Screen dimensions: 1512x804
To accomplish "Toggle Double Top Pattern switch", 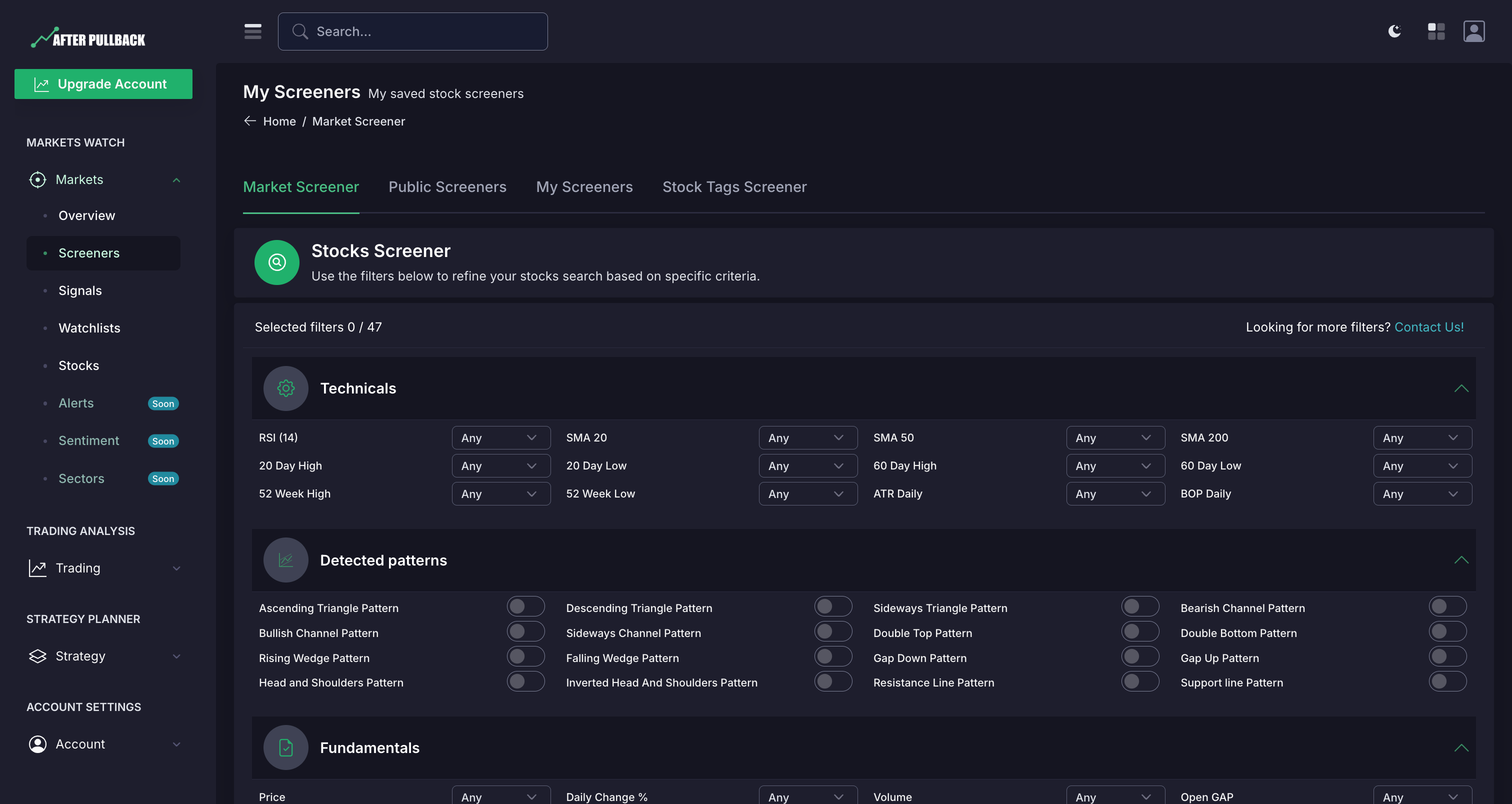I will point(1139,631).
